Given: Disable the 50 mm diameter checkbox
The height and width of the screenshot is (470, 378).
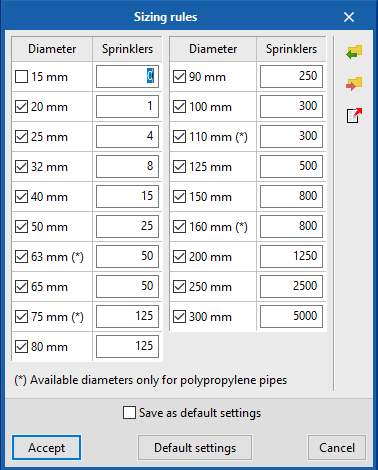Looking at the screenshot, I should (x=21, y=227).
